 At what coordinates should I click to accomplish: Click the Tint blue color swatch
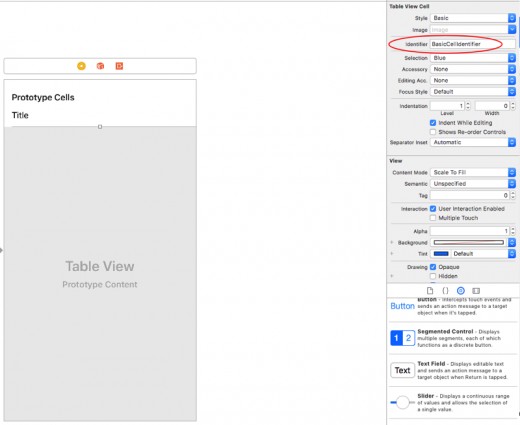(441, 254)
